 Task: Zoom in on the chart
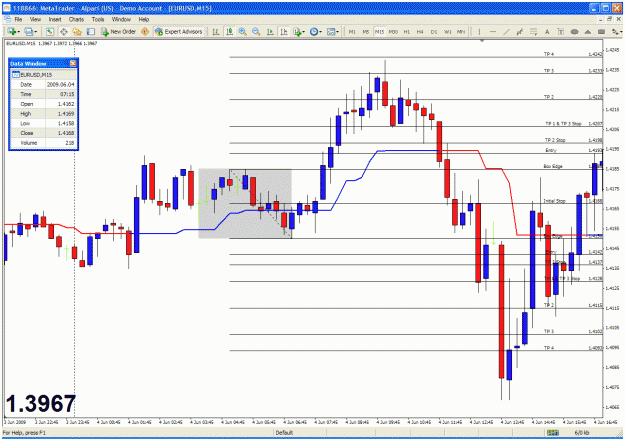[242, 31]
